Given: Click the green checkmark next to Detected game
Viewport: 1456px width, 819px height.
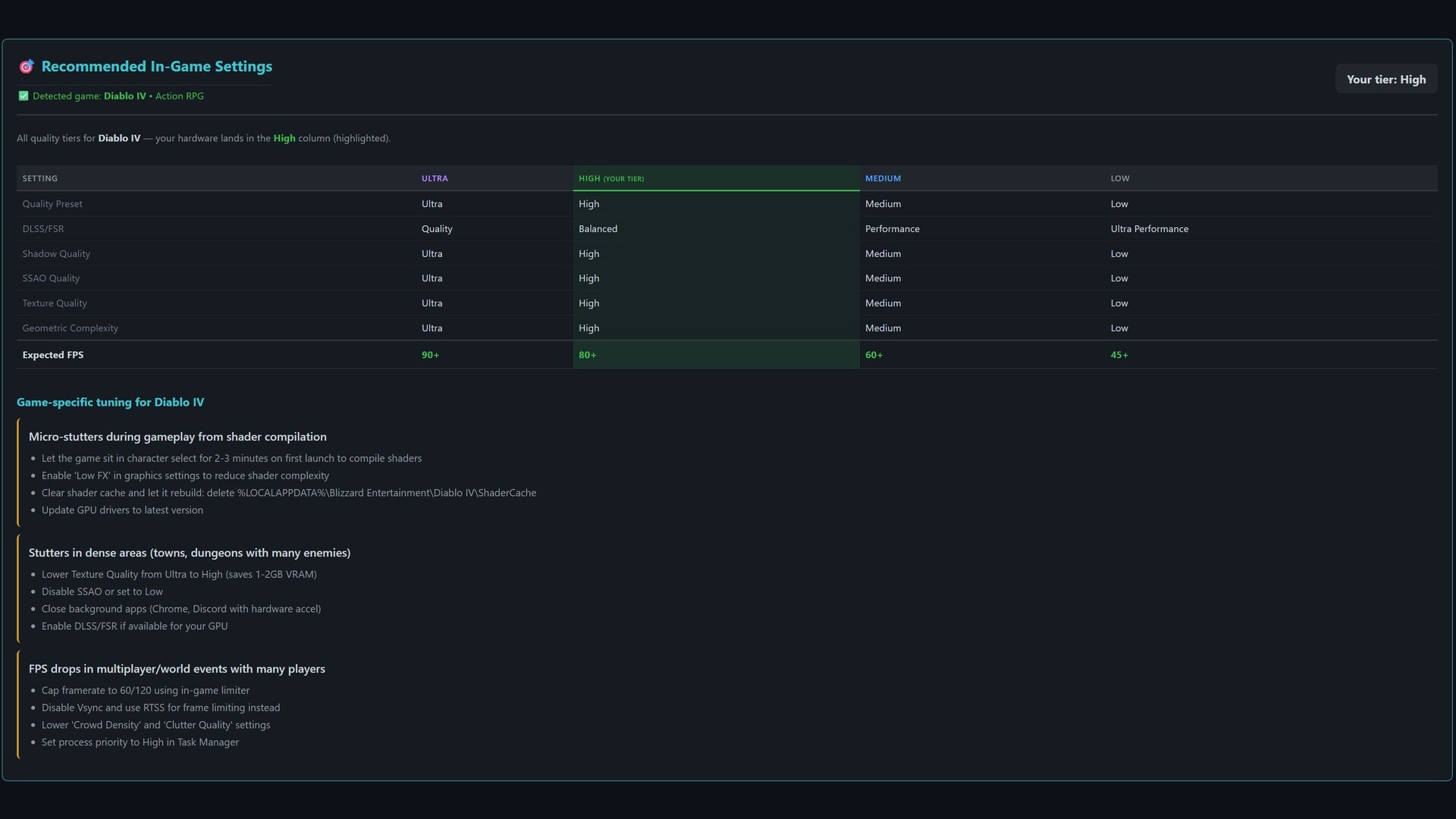Looking at the screenshot, I should 24,96.
